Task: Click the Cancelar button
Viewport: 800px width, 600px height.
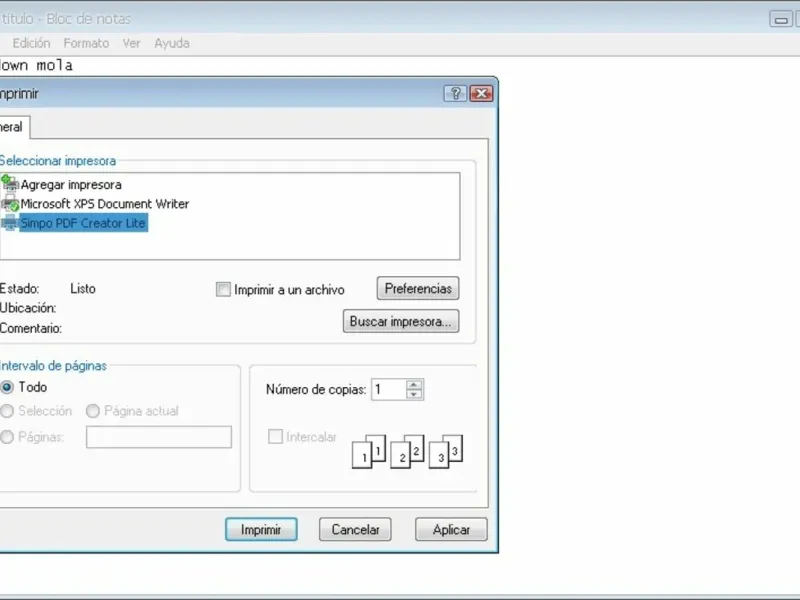Action: [355, 530]
